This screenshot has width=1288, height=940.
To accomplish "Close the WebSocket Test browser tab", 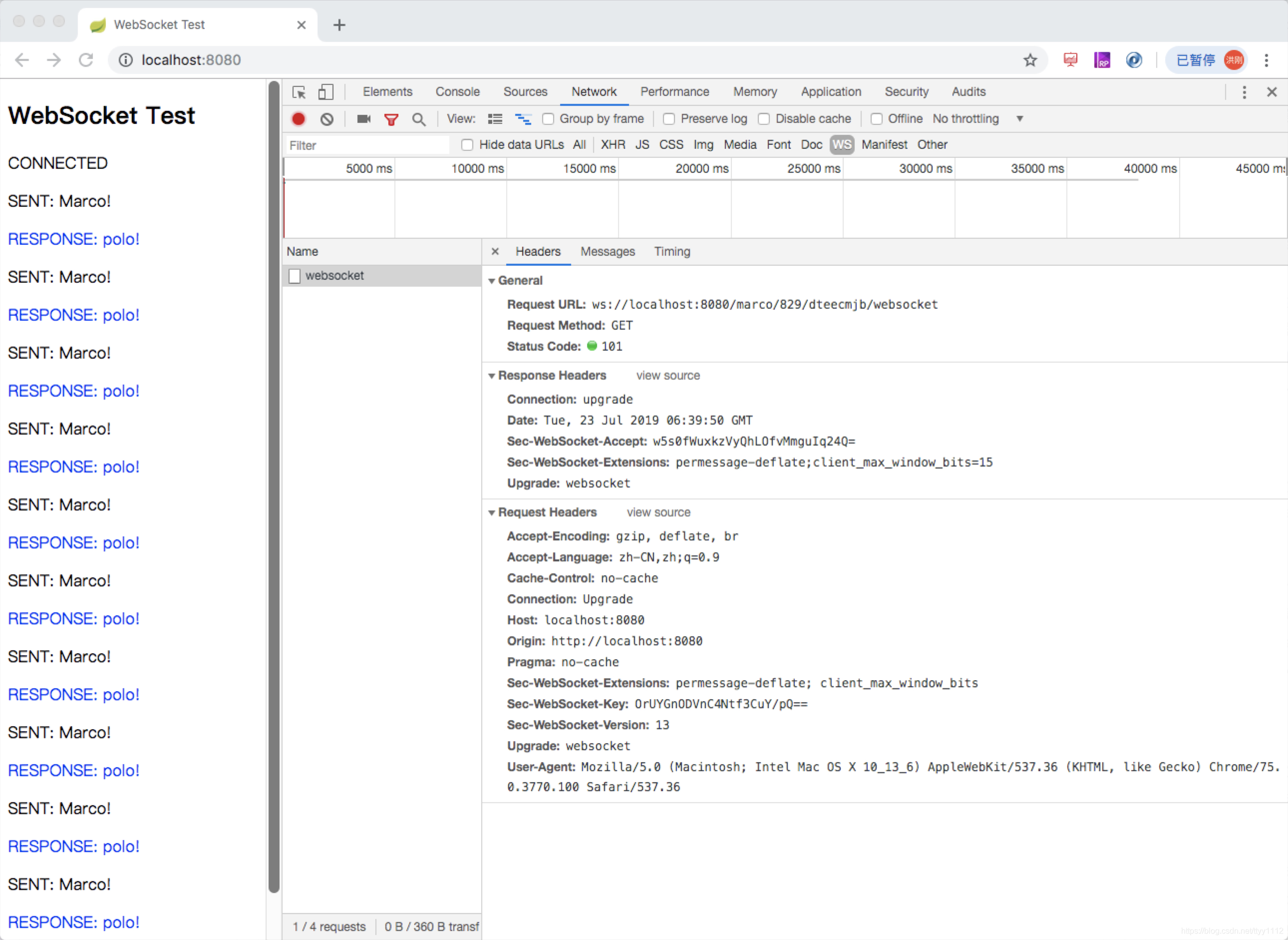I will [302, 25].
